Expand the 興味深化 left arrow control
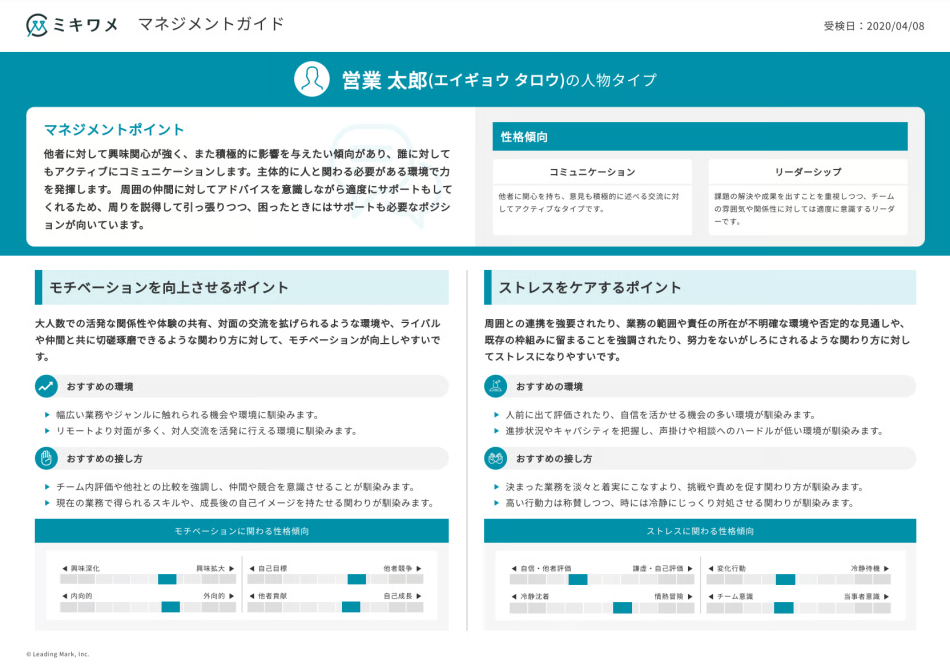 click(66, 567)
